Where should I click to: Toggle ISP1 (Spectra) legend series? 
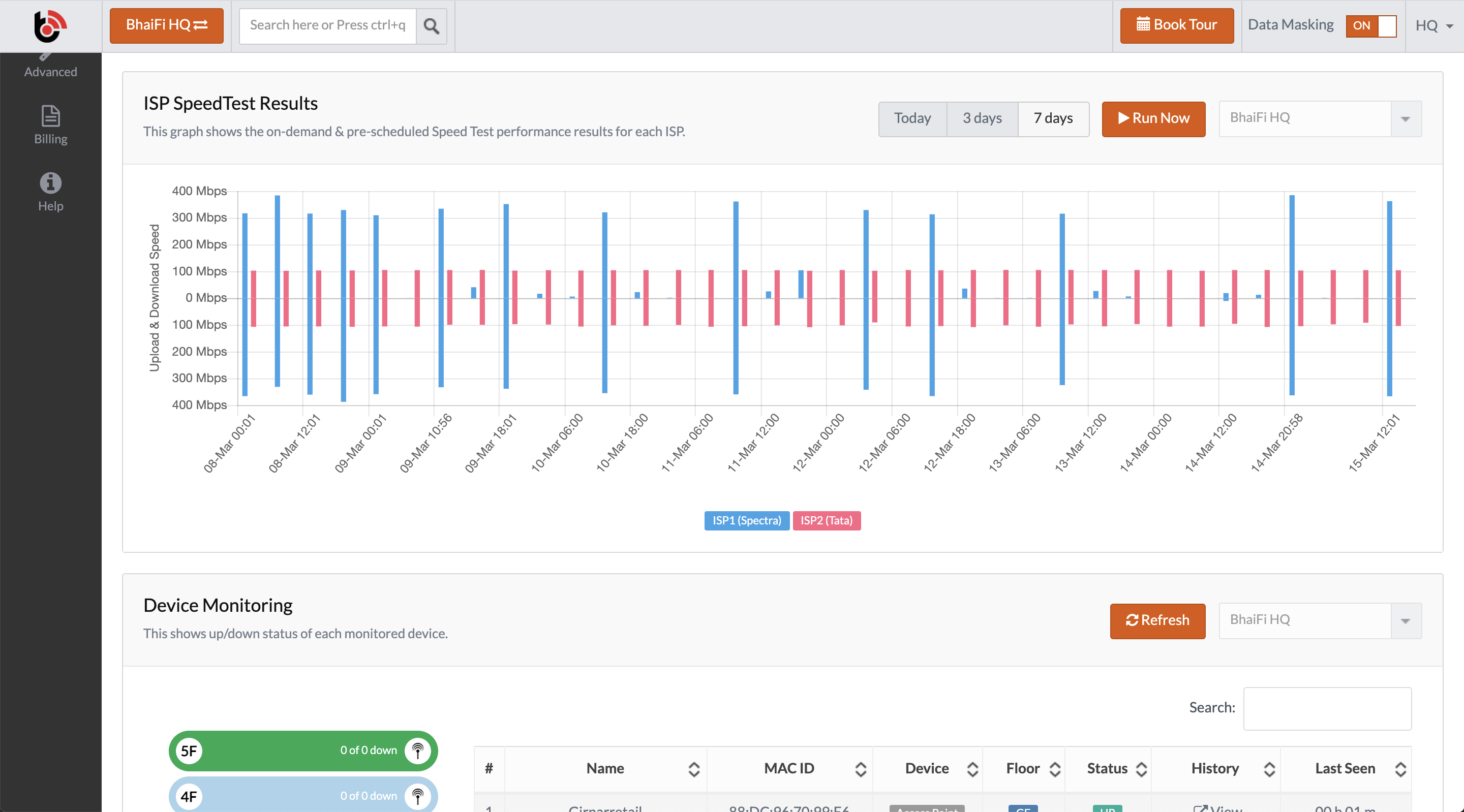[x=746, y=520]
